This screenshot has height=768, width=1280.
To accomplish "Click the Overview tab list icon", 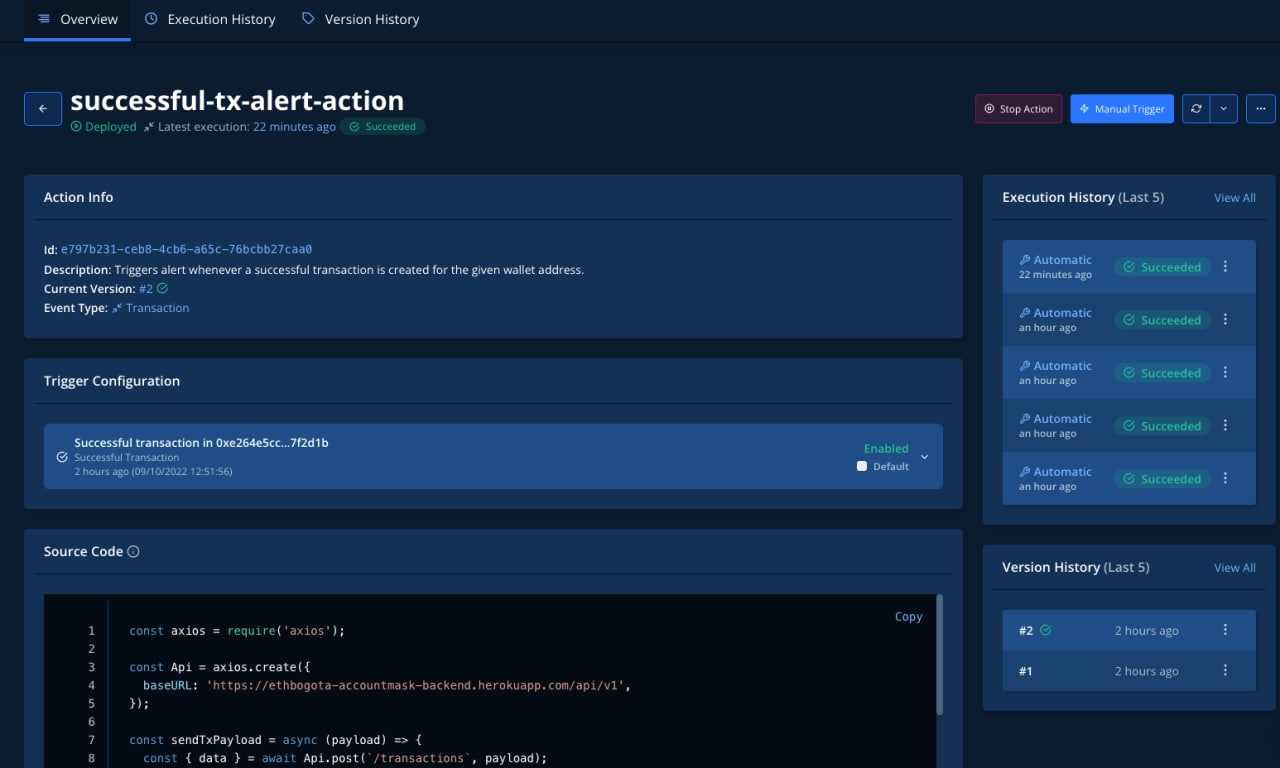I will point(44,19).
